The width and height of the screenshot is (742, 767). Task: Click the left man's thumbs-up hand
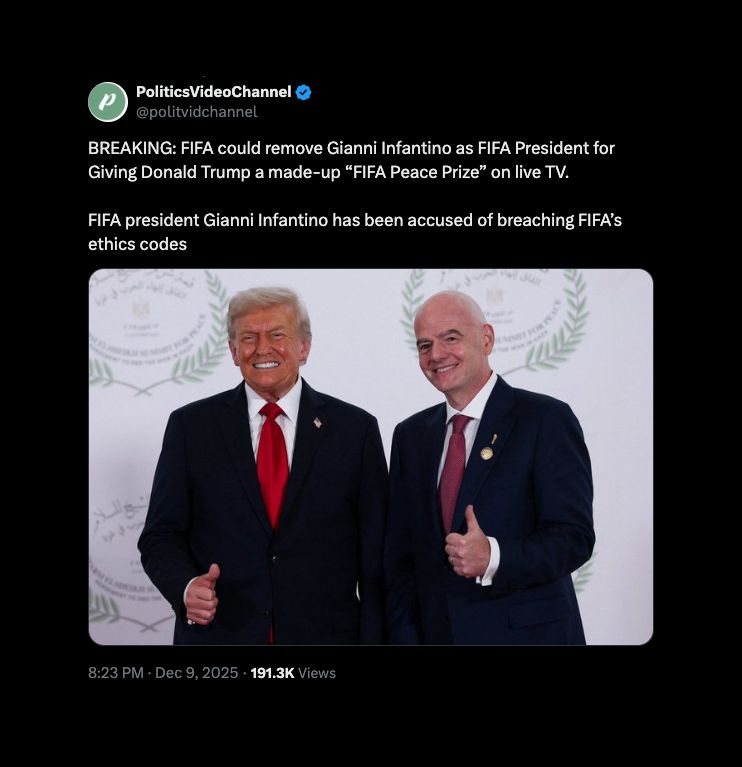tap(202, 594)
